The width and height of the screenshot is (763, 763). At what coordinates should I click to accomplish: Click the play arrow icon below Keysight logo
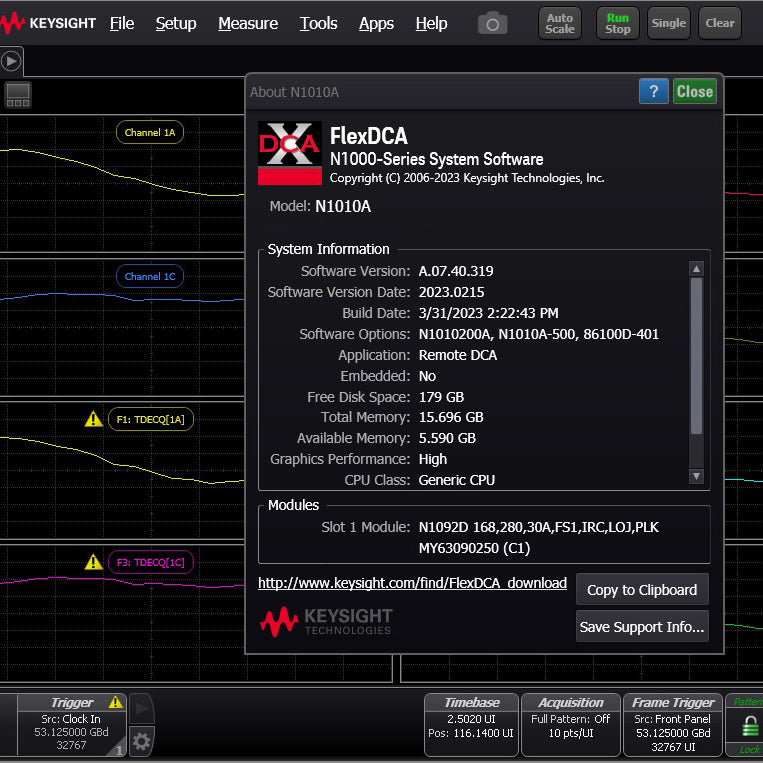11,61
